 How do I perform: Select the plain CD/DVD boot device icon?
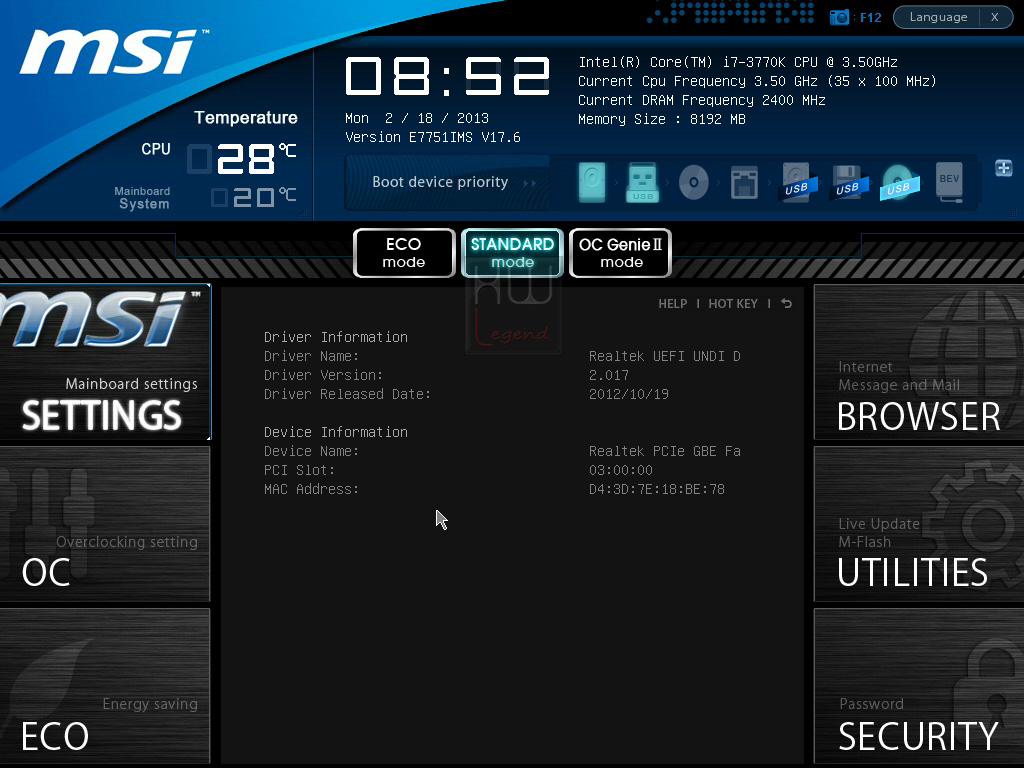click(x=694, y=182)
